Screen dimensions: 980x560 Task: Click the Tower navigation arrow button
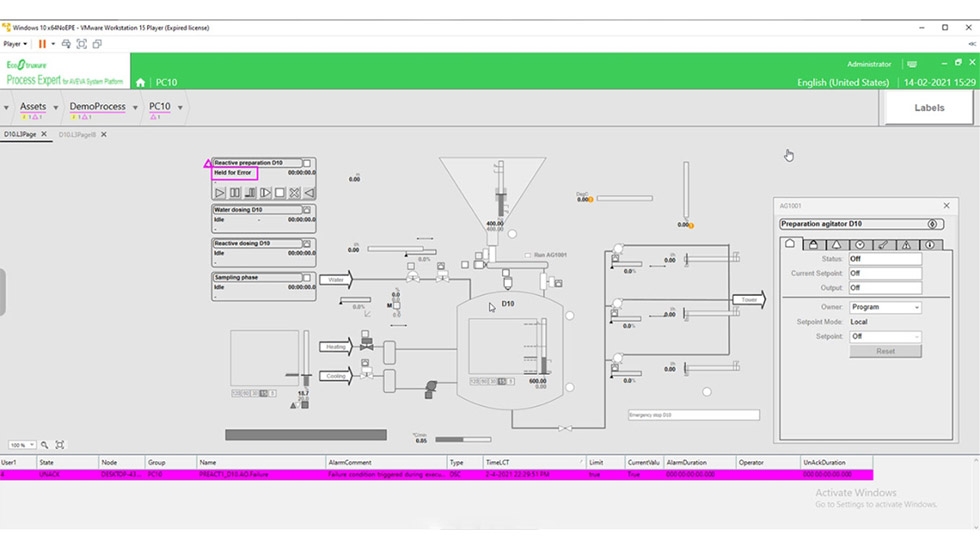749,299
